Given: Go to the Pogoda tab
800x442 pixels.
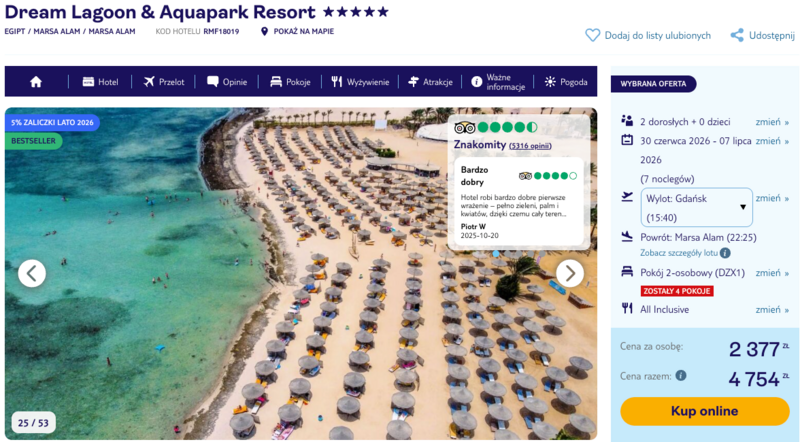Looking at the screenshot, I should tap(566, 82).
